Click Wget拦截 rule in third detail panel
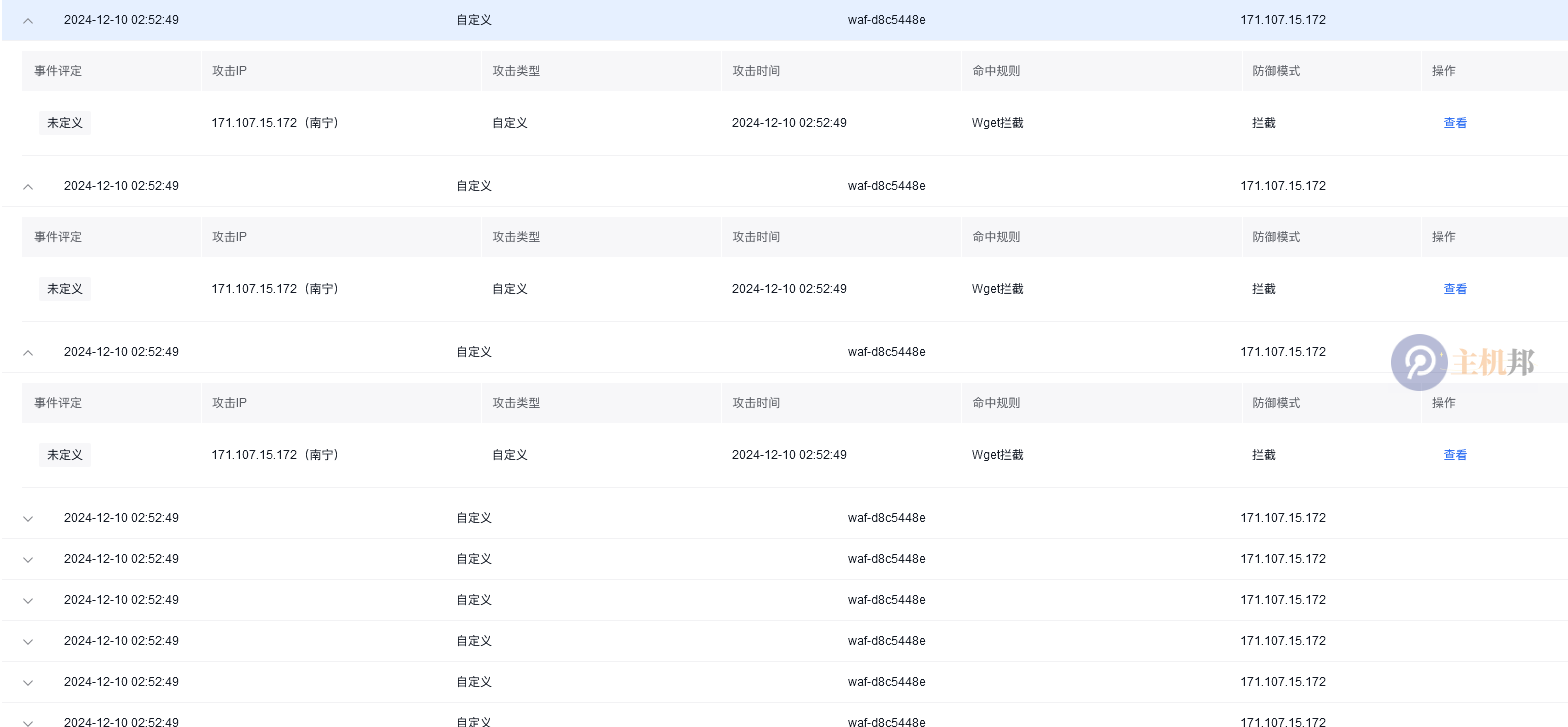Screen dimensions: 1568x727 (x=998, y=455)
